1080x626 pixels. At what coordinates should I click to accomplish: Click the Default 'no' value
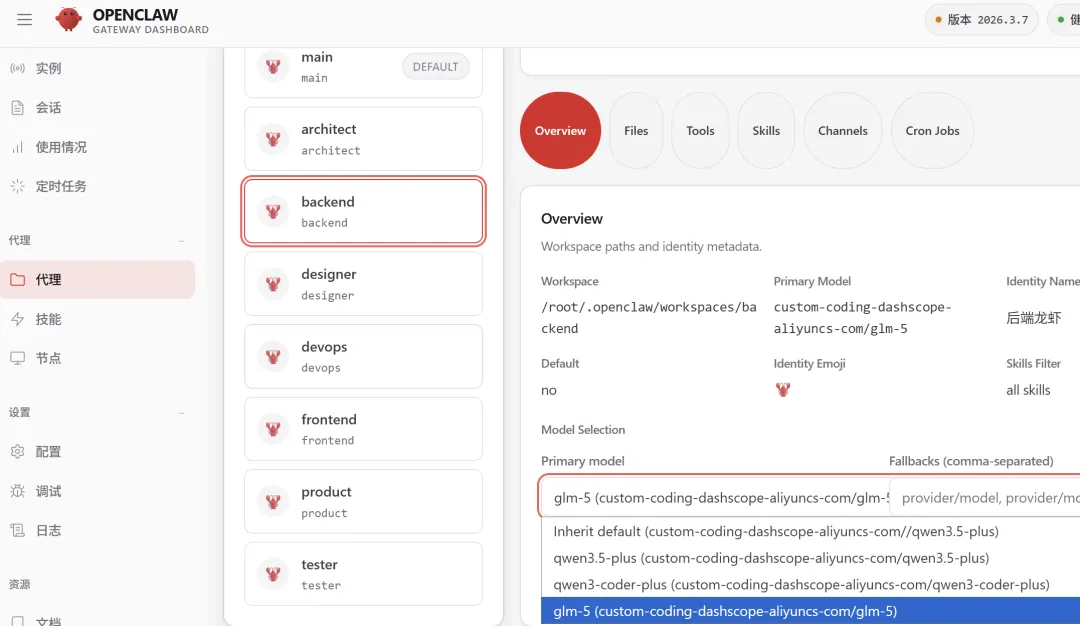click(x=548, y=390)
